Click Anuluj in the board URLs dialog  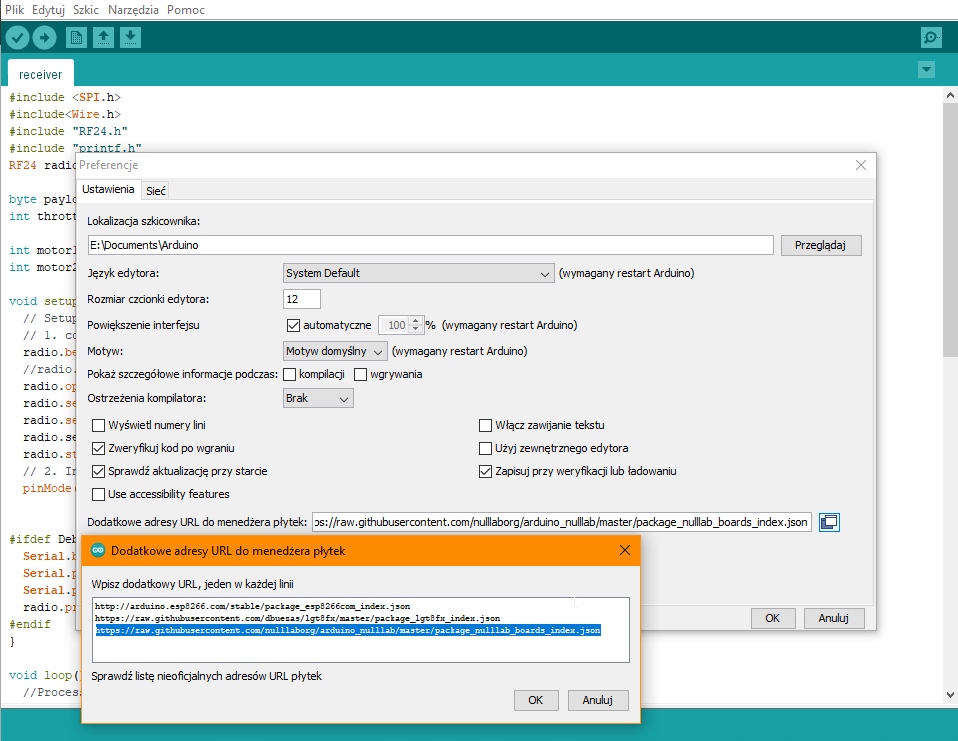pos(598,700)
